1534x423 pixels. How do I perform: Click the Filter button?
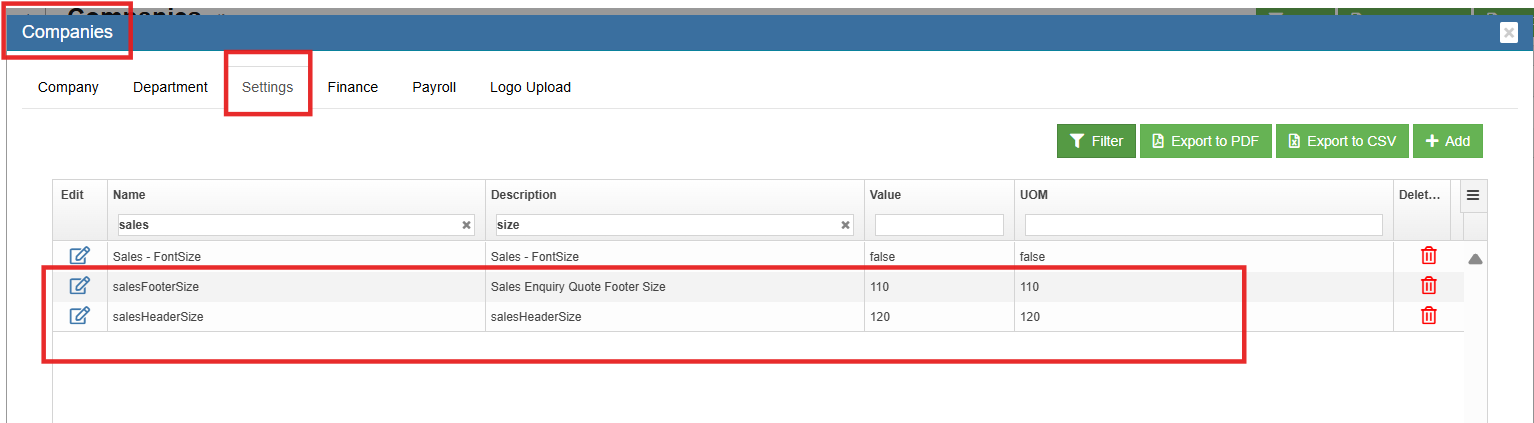[x=1096, y=141]
